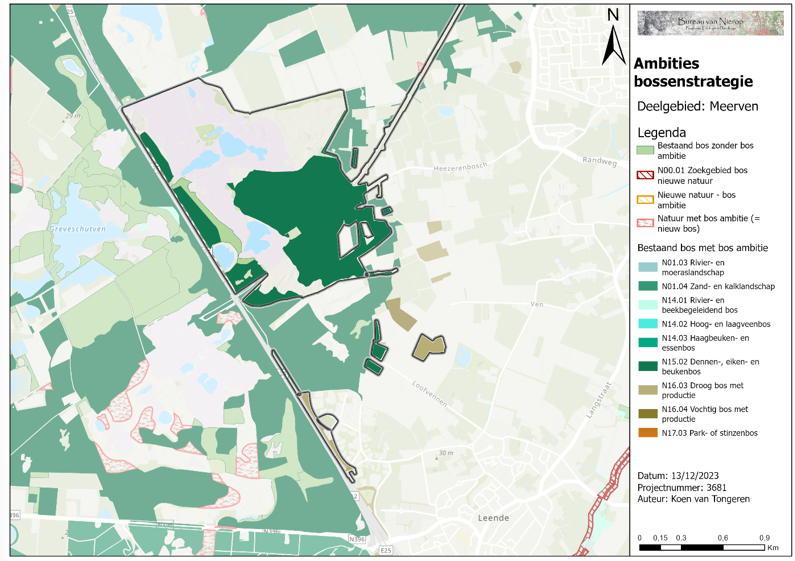795x561 pixels.
Task: Click the N15.02 Dennen-, eiken- en beukenbos swatch
Action: tap(646, 366)
